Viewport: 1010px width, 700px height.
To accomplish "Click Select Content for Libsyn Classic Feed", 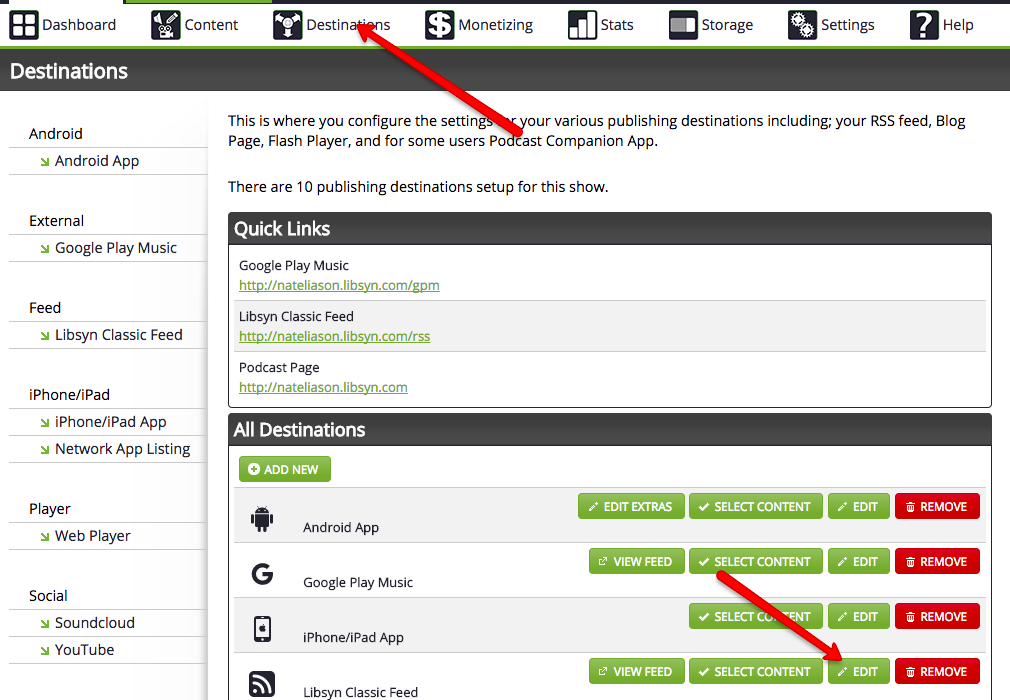I will coord(756,671).
